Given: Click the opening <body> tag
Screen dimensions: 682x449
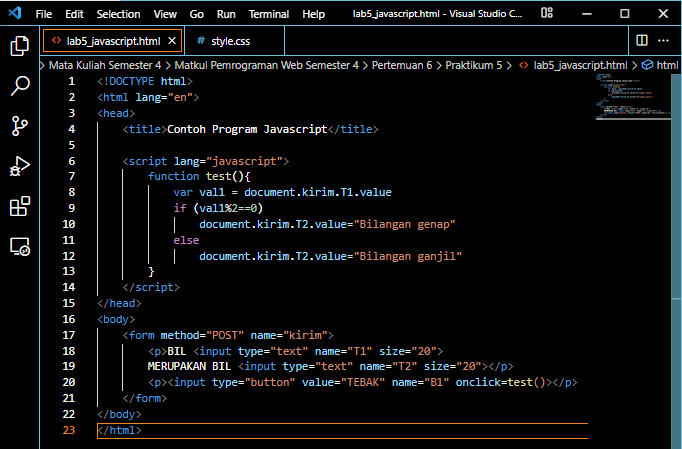Looking at the screenshot, I should pyautogui.click(x=116, y=319).
